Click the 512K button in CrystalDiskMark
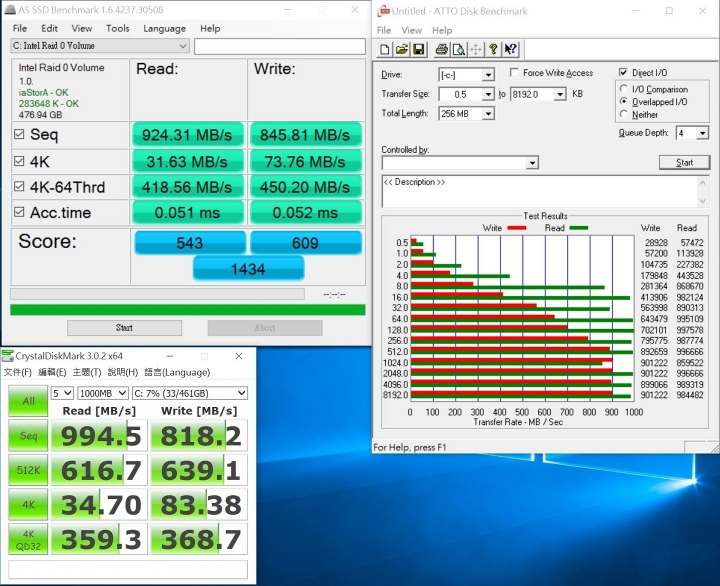The height and width of the screenshot is (586, 720). (x=28, y=470)
